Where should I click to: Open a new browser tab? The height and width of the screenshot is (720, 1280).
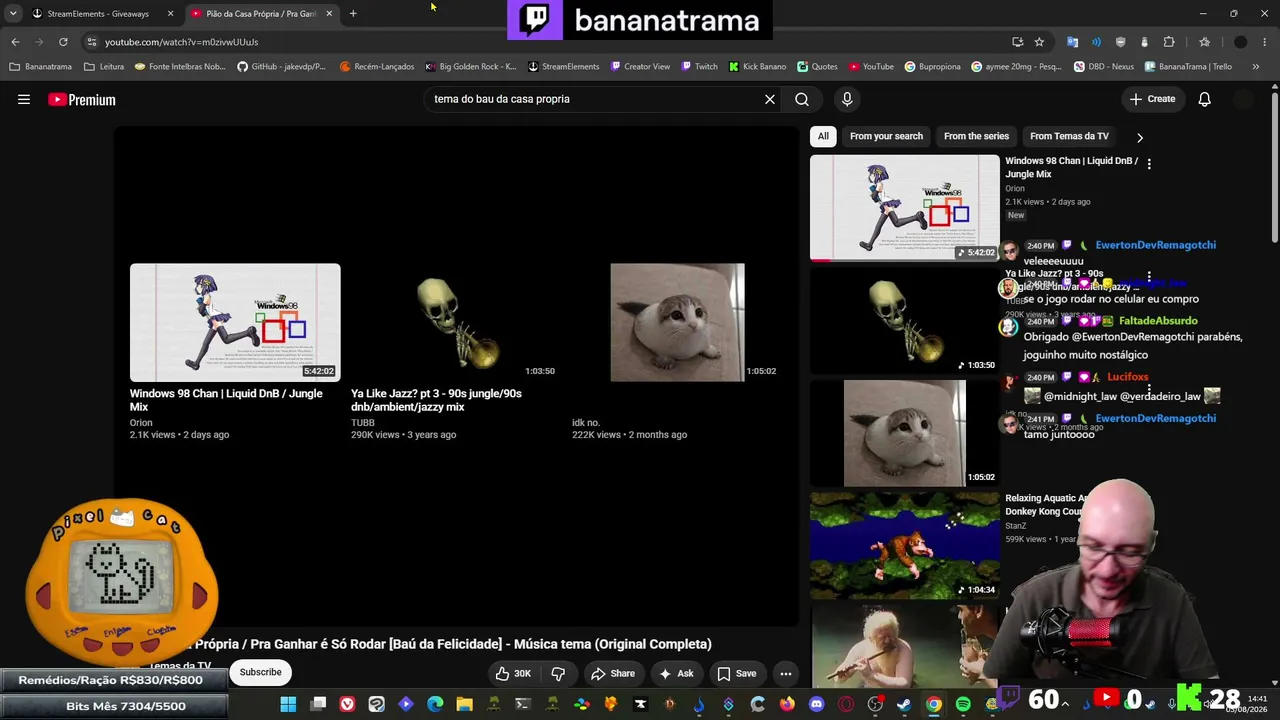click(353, 14)
